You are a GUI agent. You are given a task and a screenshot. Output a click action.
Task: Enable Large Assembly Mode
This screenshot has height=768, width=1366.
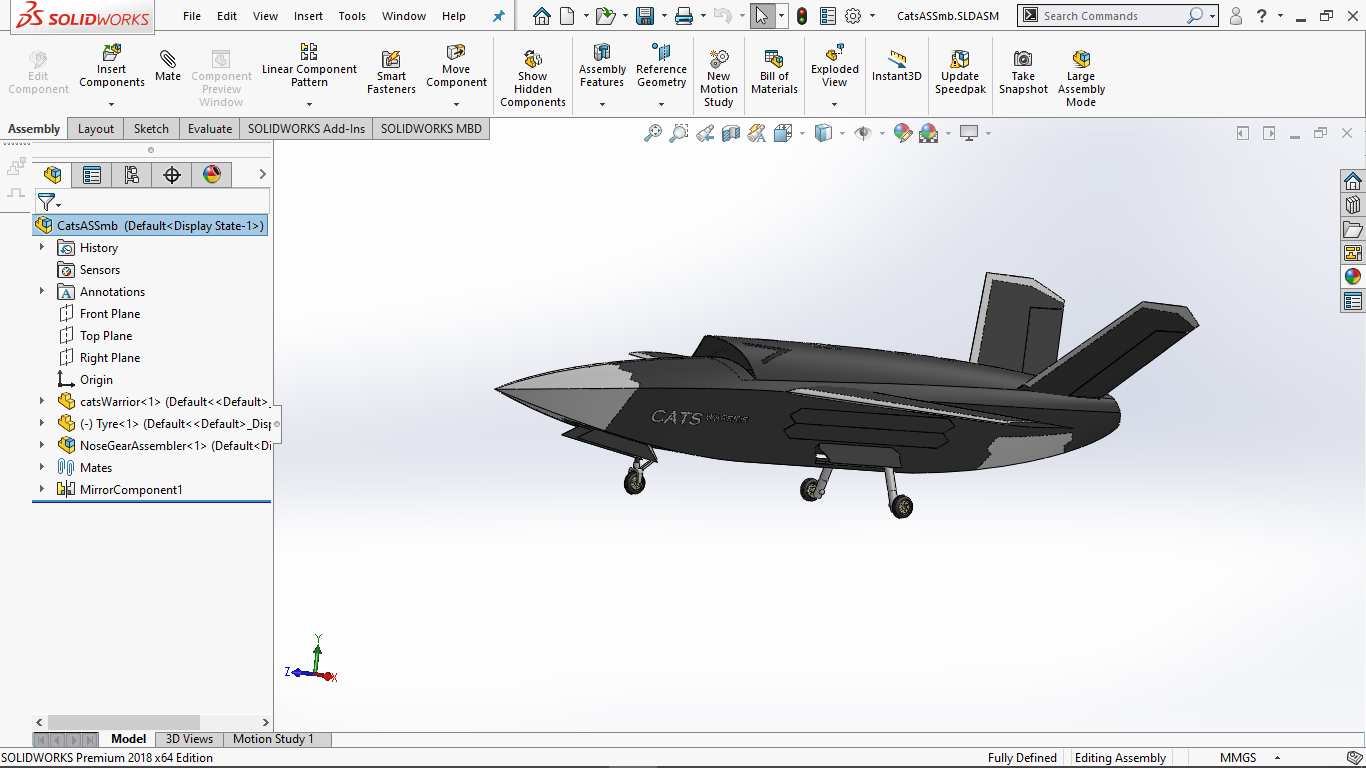tap(1080, 70)
